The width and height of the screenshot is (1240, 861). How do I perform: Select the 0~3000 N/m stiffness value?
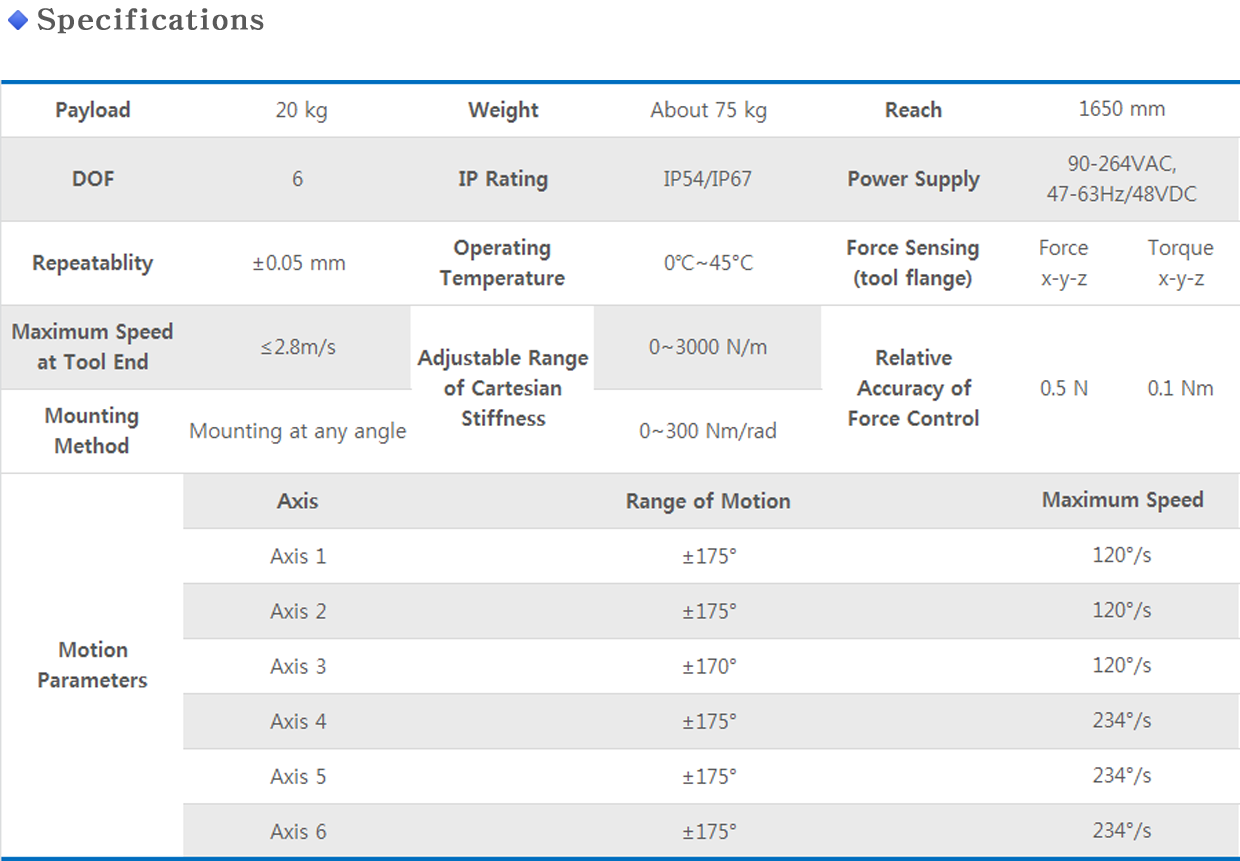pyautogui.click(x=708, y=347)
